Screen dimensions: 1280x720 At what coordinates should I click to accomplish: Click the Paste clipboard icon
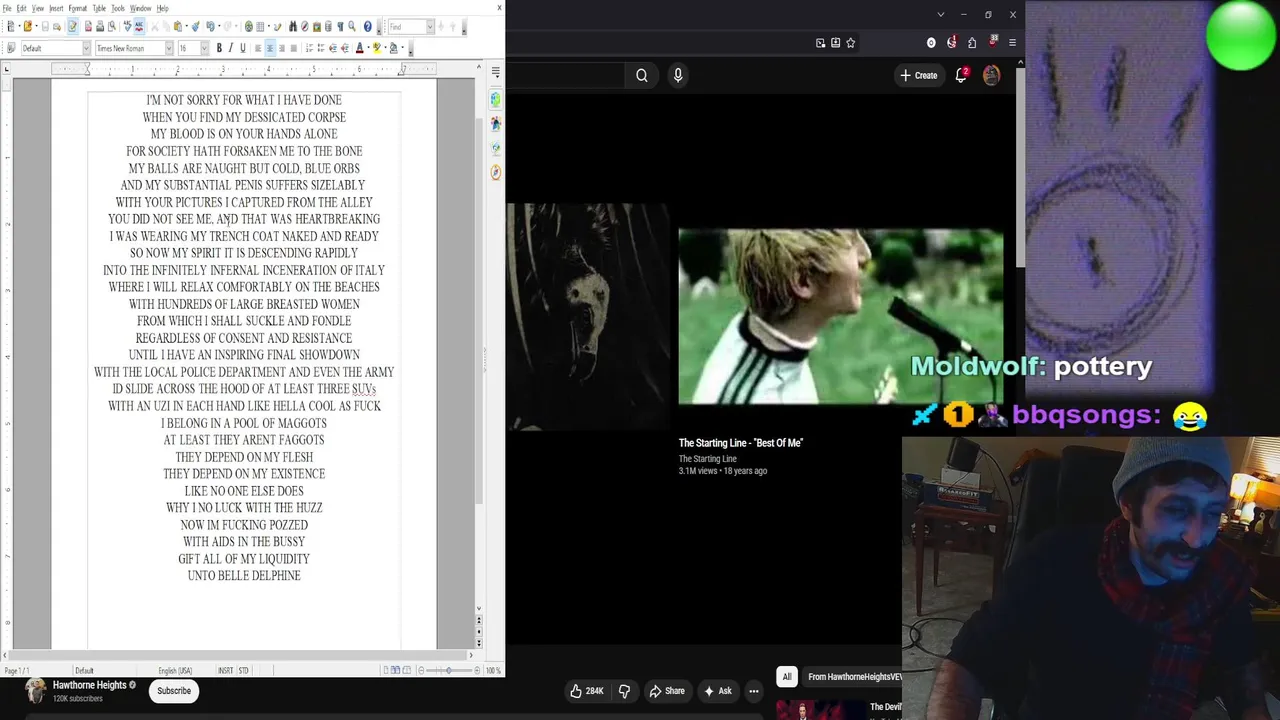178,27
